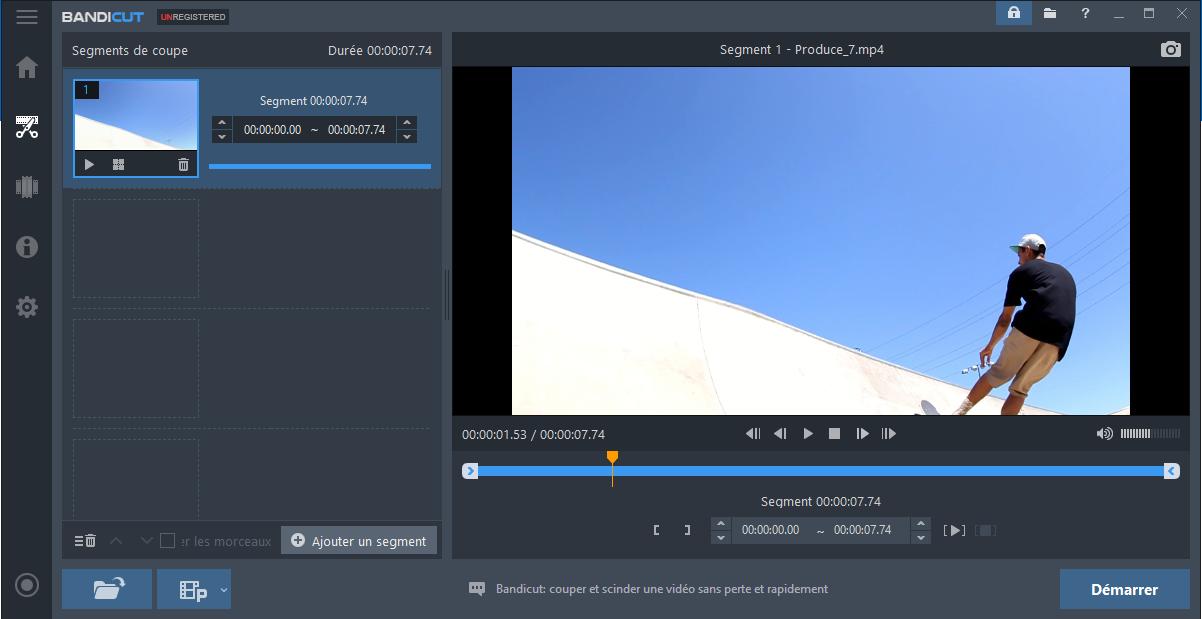Click the split grid icon on segment thumbnail

119,165
